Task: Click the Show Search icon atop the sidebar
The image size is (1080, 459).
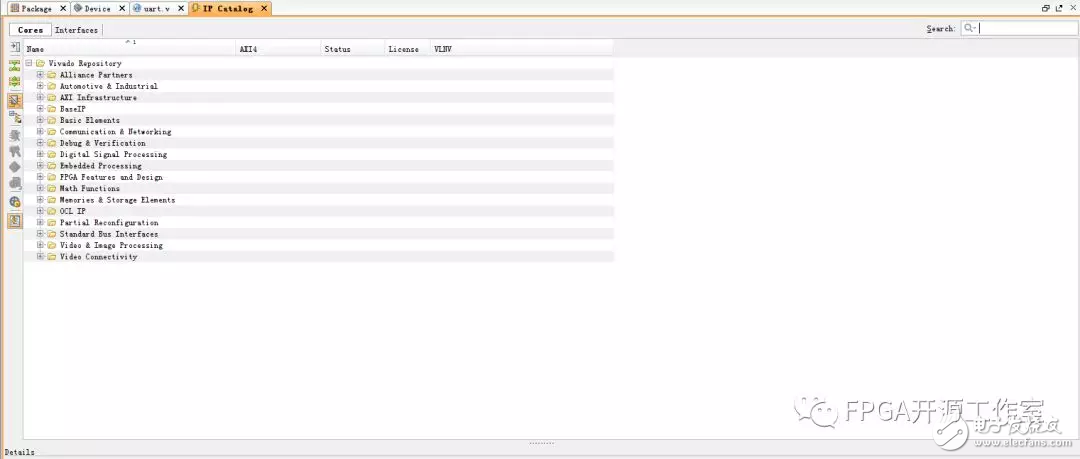Action: [14, 48]
